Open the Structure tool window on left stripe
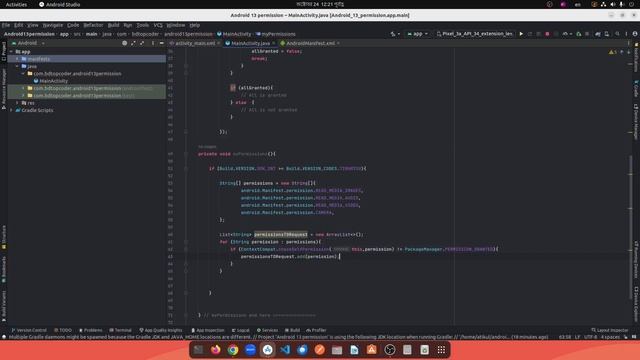 [4, 238]
